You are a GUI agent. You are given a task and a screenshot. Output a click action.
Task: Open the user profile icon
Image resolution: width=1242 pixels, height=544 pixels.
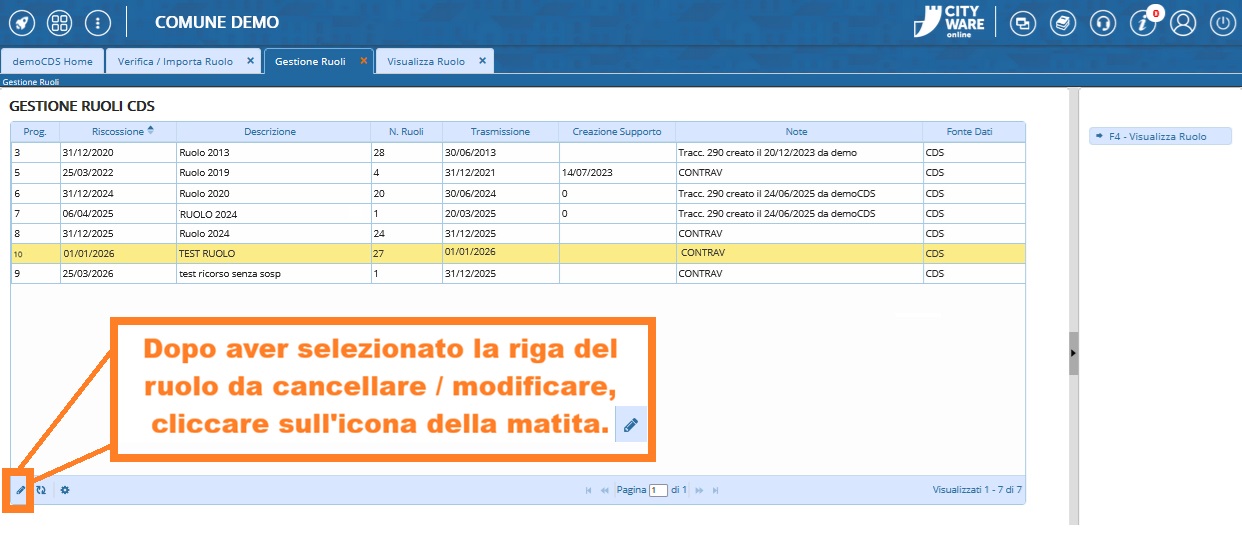pyautogui.click(x=1183, y=23)
